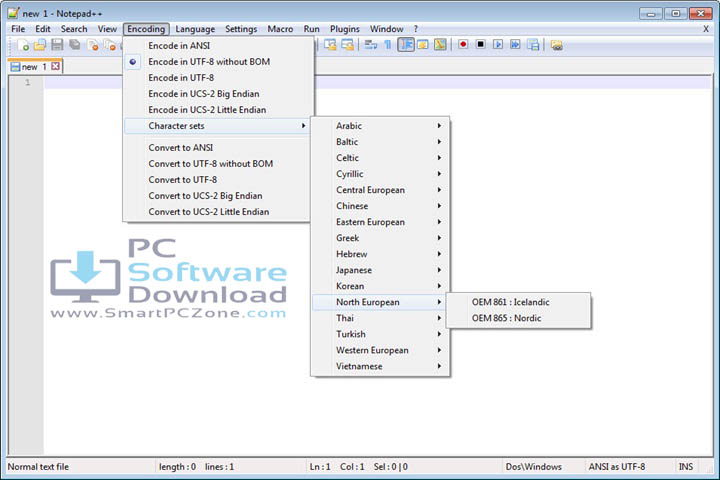Click the Synchronize Vertical Scrolling icon
Image resolution: width=720 pixels, height=480 pixels.
(330, 45)
